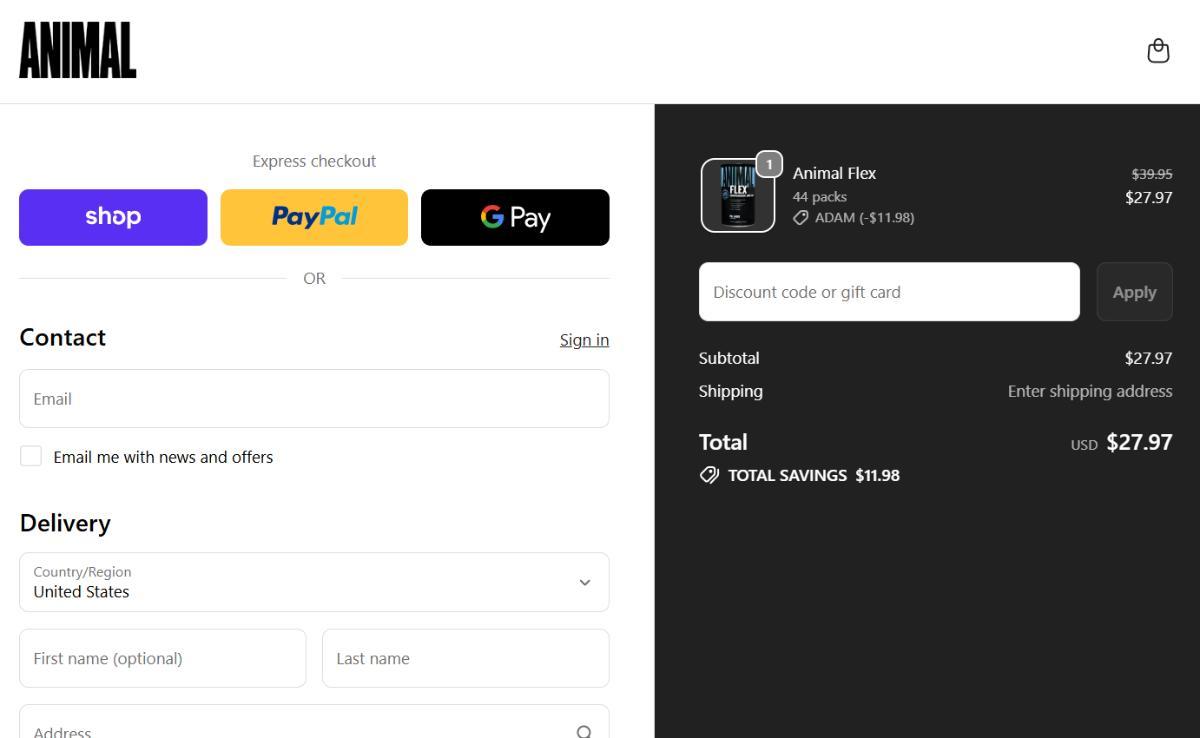
Task: Click the quantity badge on product
Action: coord(768,165)
